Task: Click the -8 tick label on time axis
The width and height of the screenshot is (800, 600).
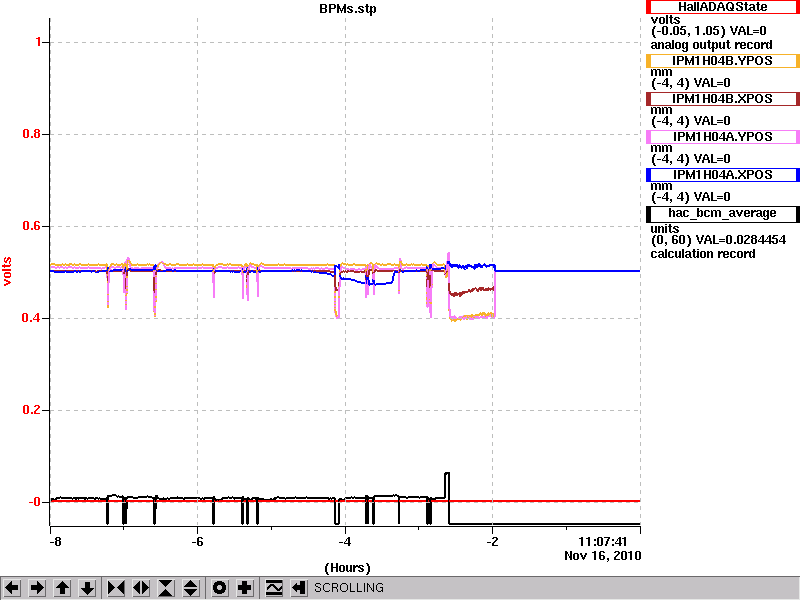Action: (55, 542)
